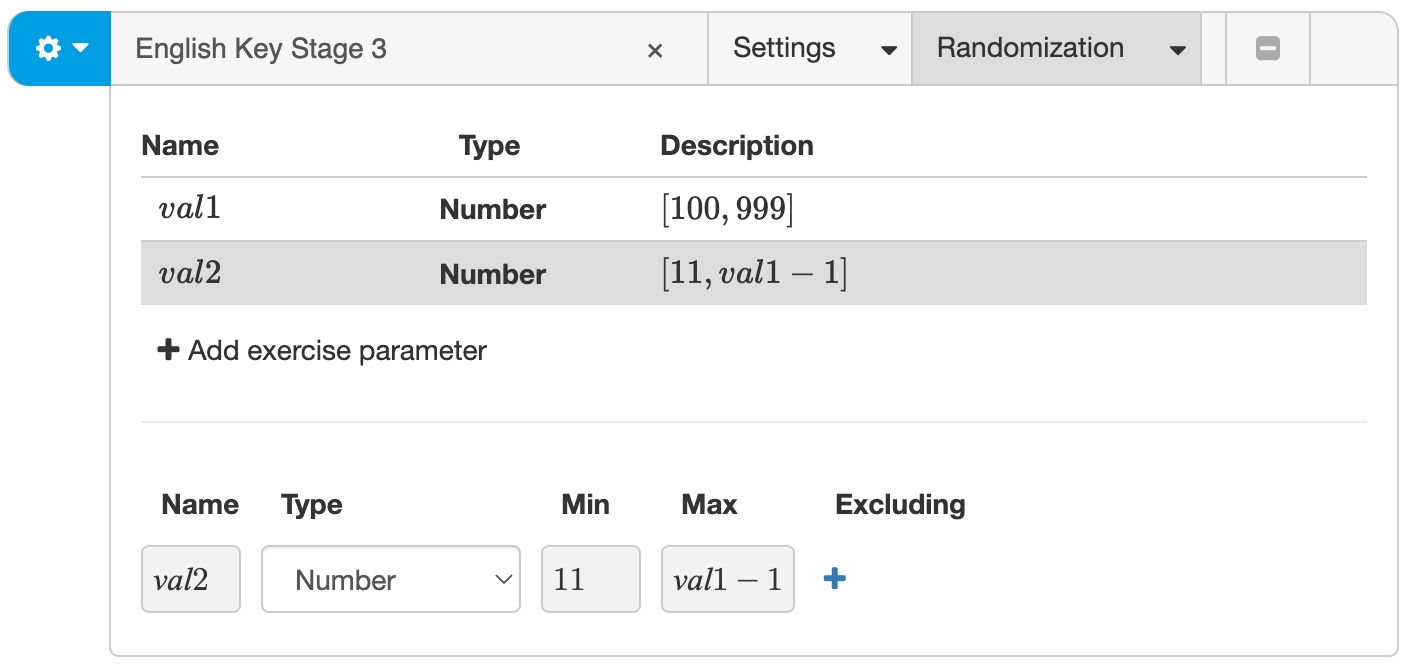Click the Max field containing val1 minus 1
The height and width of the screenshot is (666, 1412).
click(727, 578)
